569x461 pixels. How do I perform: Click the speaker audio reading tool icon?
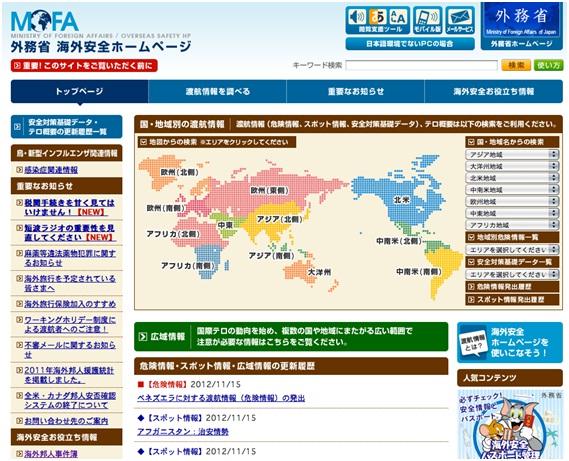click(x=357, y=17)
